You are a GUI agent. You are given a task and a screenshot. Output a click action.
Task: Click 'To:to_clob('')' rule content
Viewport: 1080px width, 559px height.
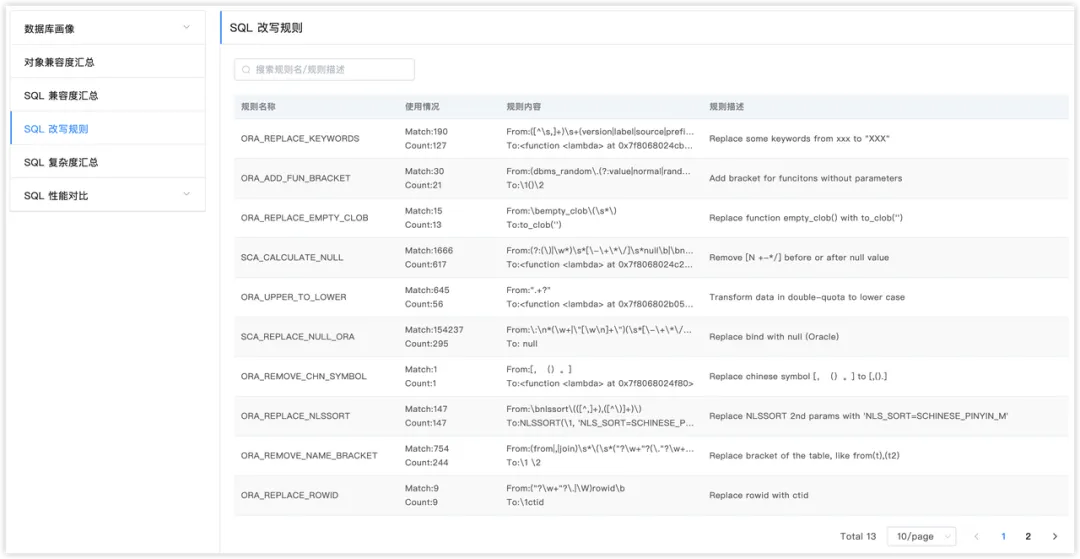tap(534, 225)
